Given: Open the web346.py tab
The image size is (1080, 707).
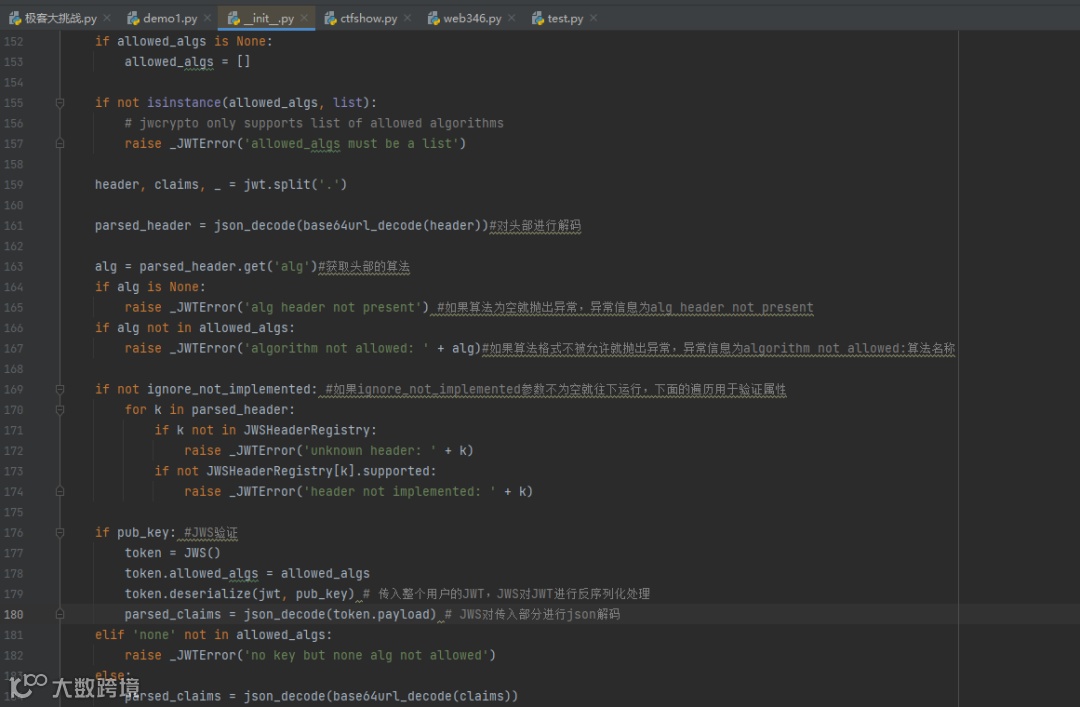Looking at the screenshot, I should 472,18.
